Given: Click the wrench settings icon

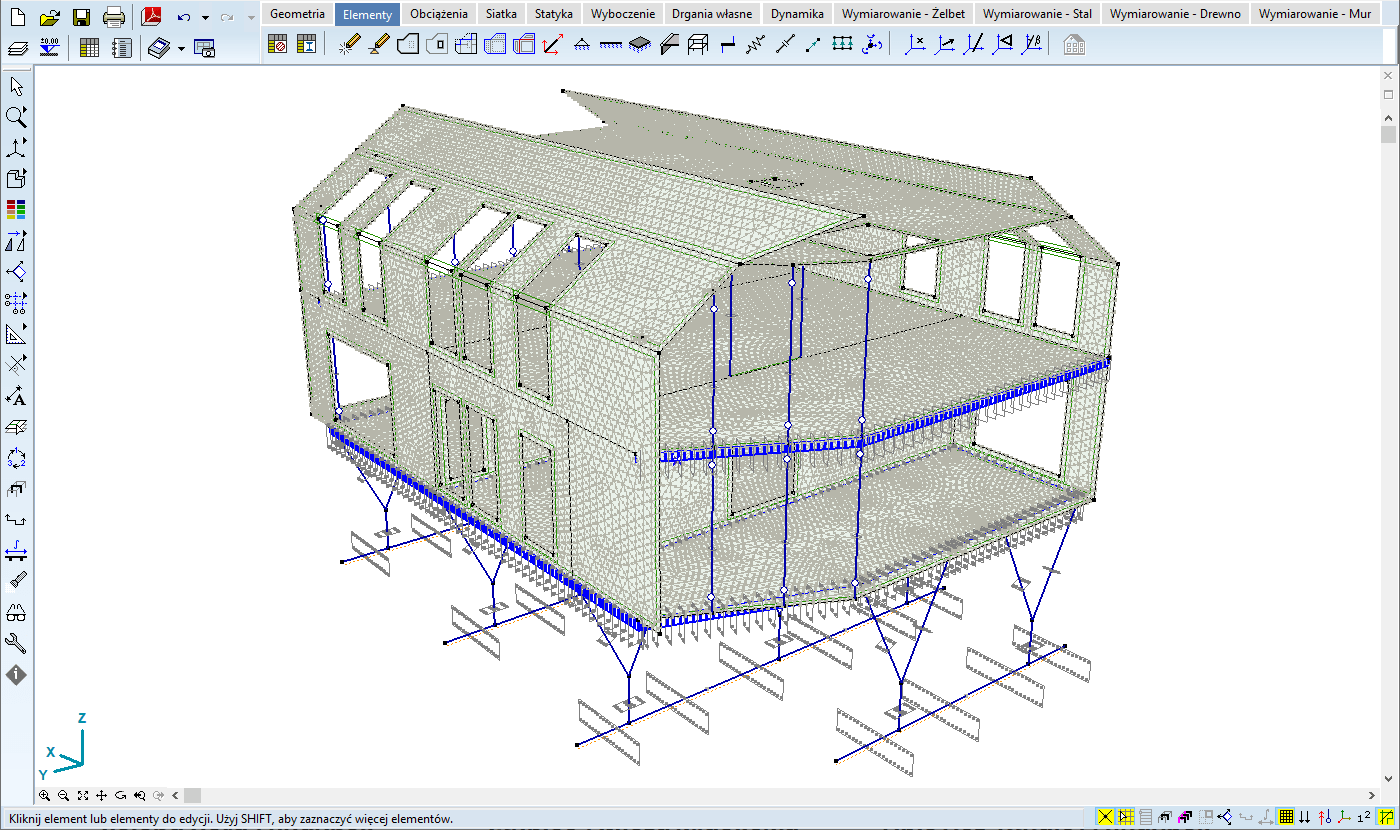Looking at the screenshot, I should (16, 643).
